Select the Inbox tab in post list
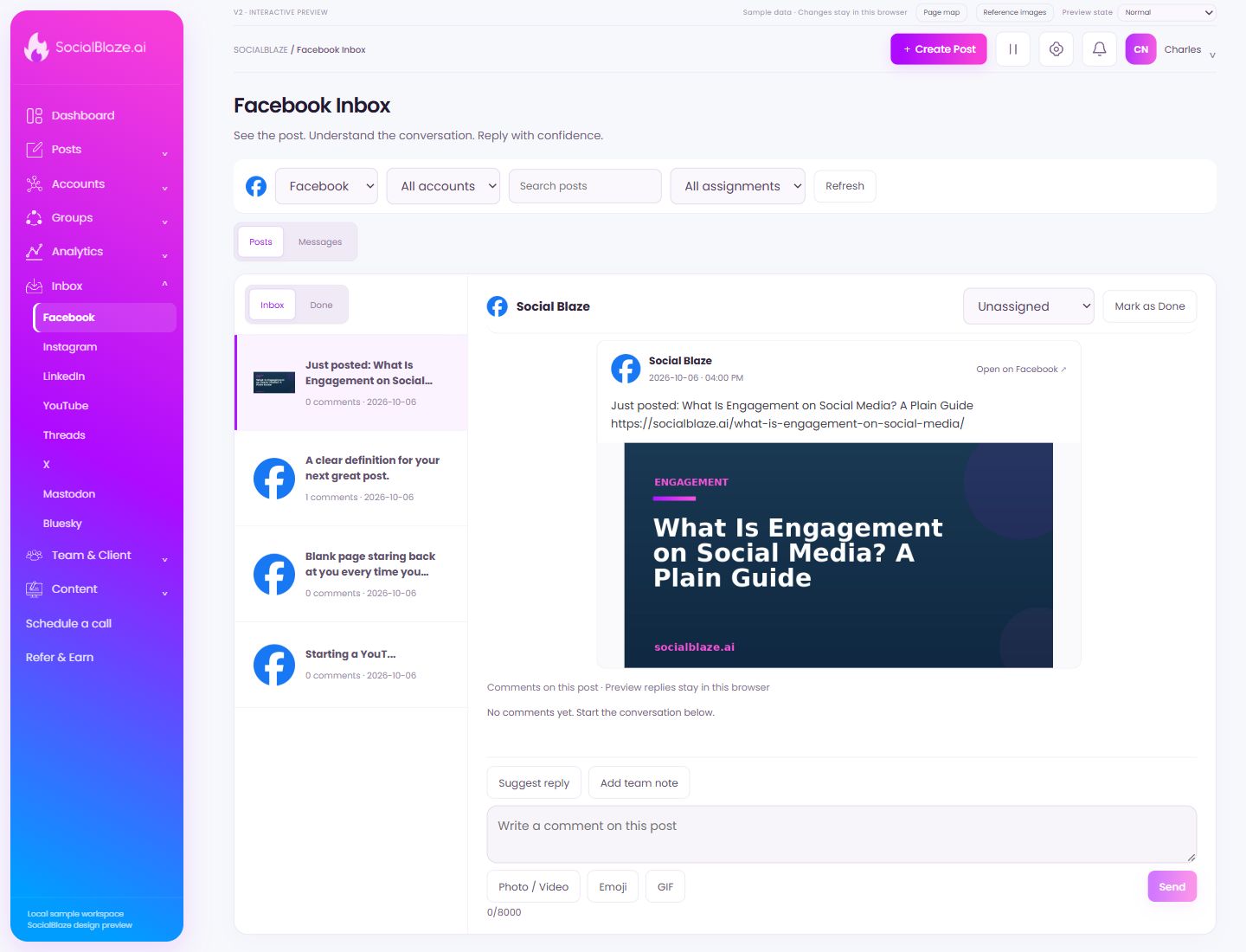1246x952 pixels. [x=273, y=305]
